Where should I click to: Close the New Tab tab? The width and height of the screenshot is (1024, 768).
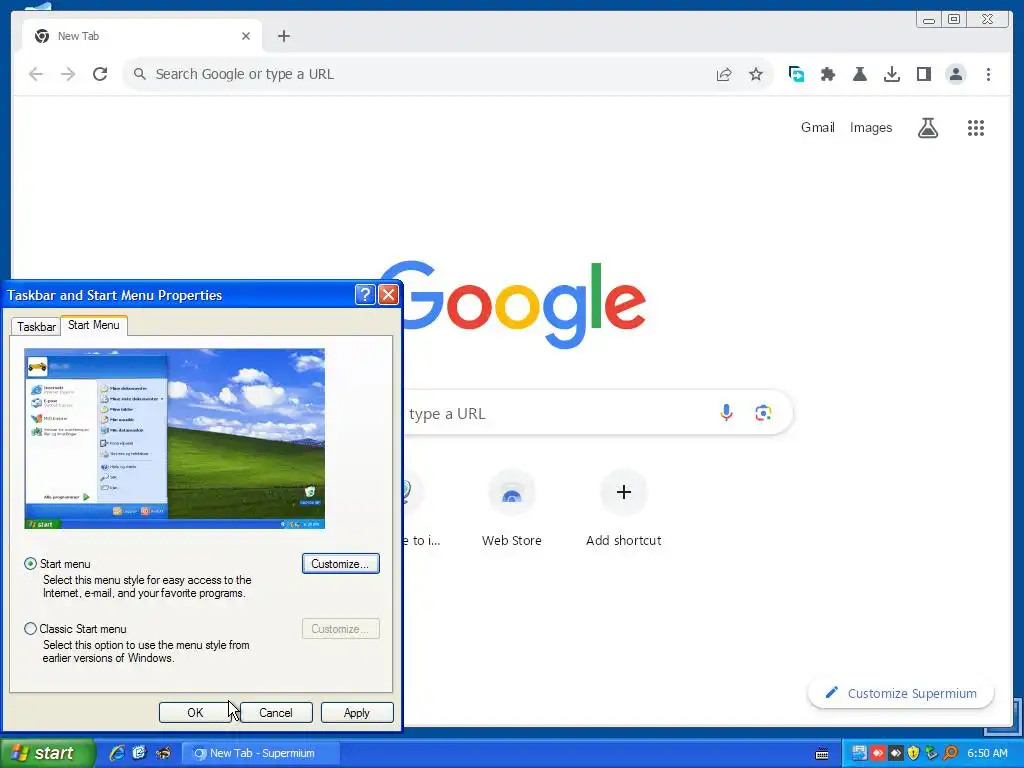click(x=246, y=36)
